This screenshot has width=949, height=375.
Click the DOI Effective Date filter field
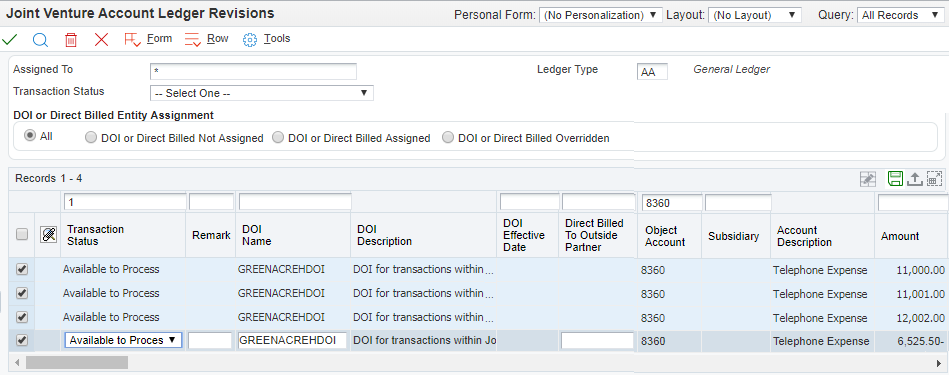[x=530, y=202]
